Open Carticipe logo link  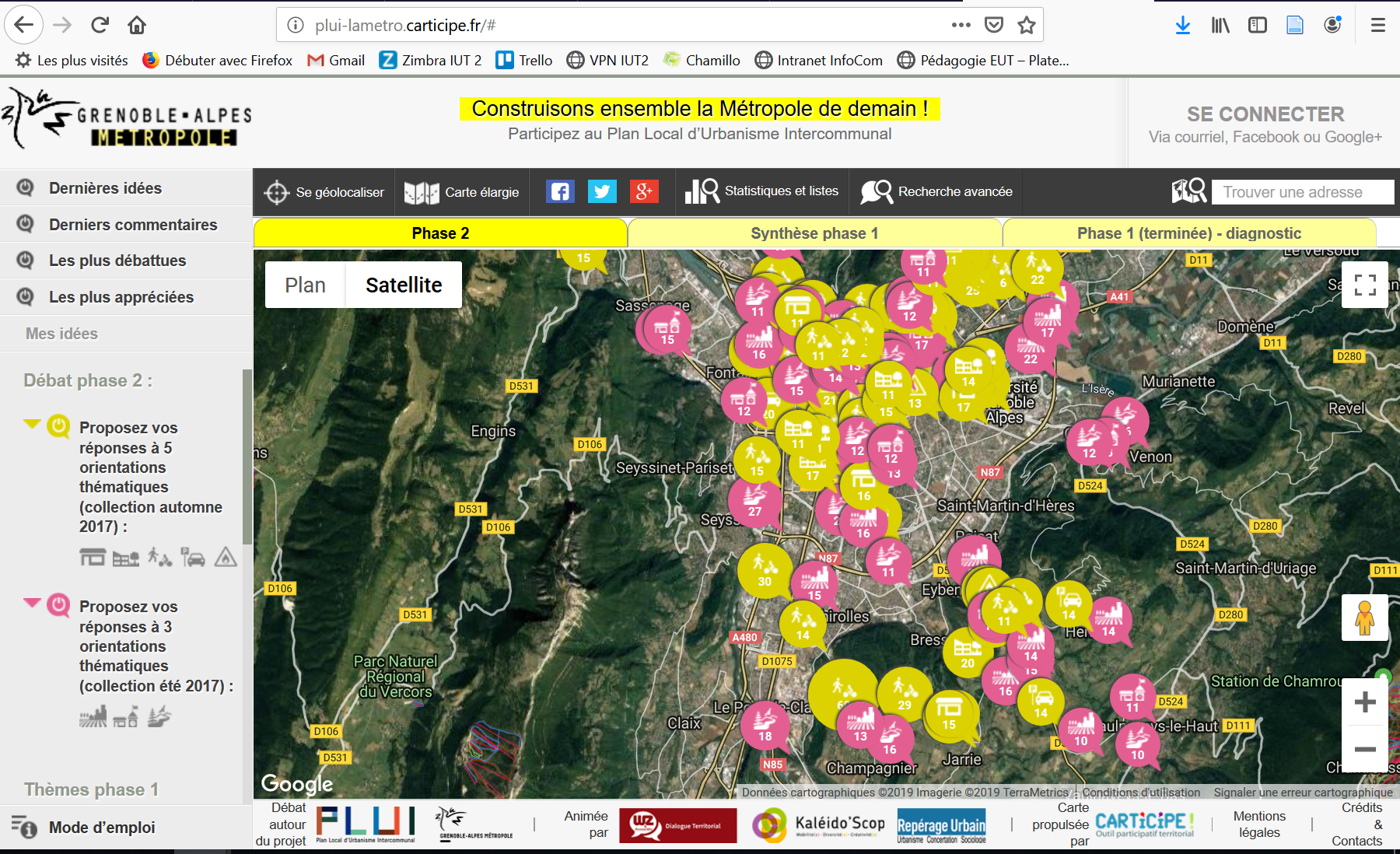[x=1144, y=824]
